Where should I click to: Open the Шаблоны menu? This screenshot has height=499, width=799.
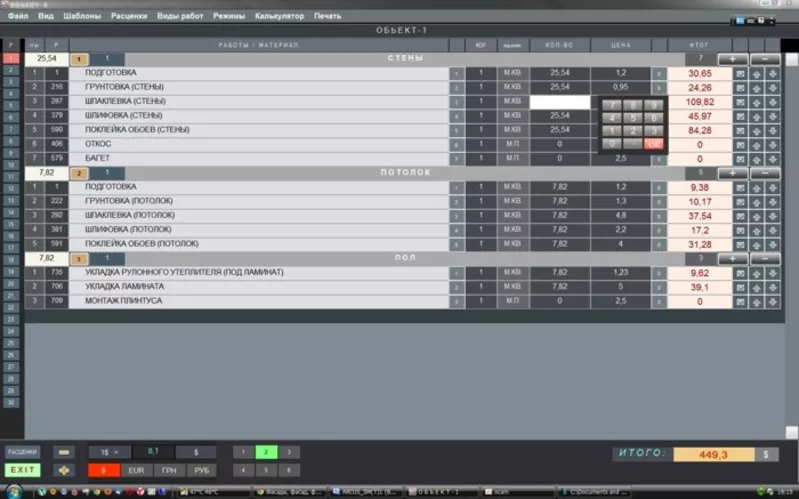click(82, 16)
